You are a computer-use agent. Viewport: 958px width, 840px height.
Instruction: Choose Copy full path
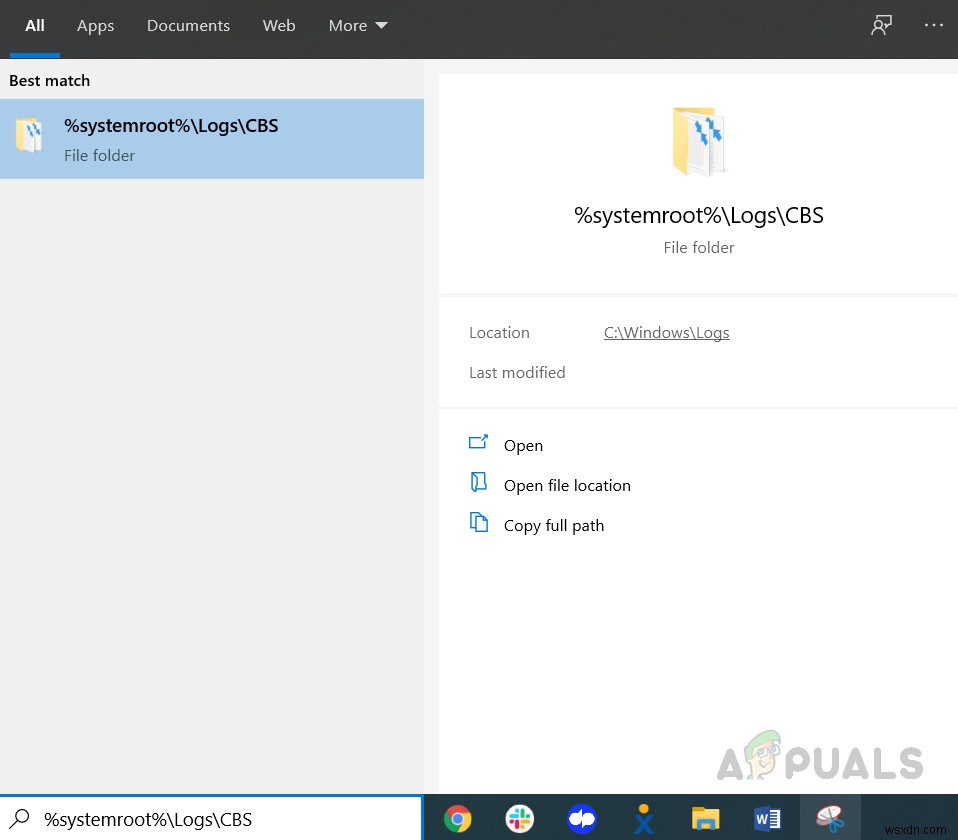click(x=554, y=525)
